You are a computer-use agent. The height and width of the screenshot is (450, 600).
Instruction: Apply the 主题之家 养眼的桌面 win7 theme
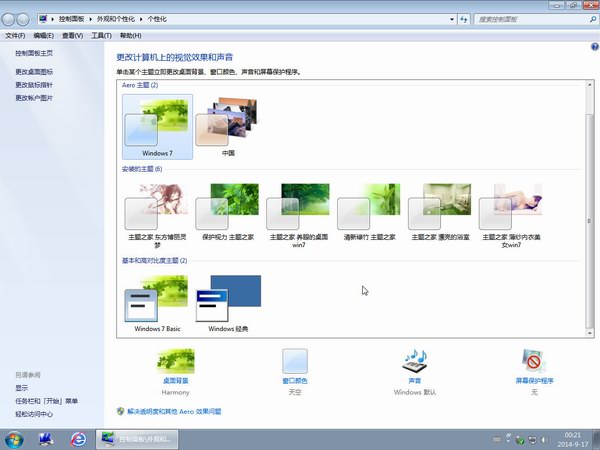(x=299, y=216)
